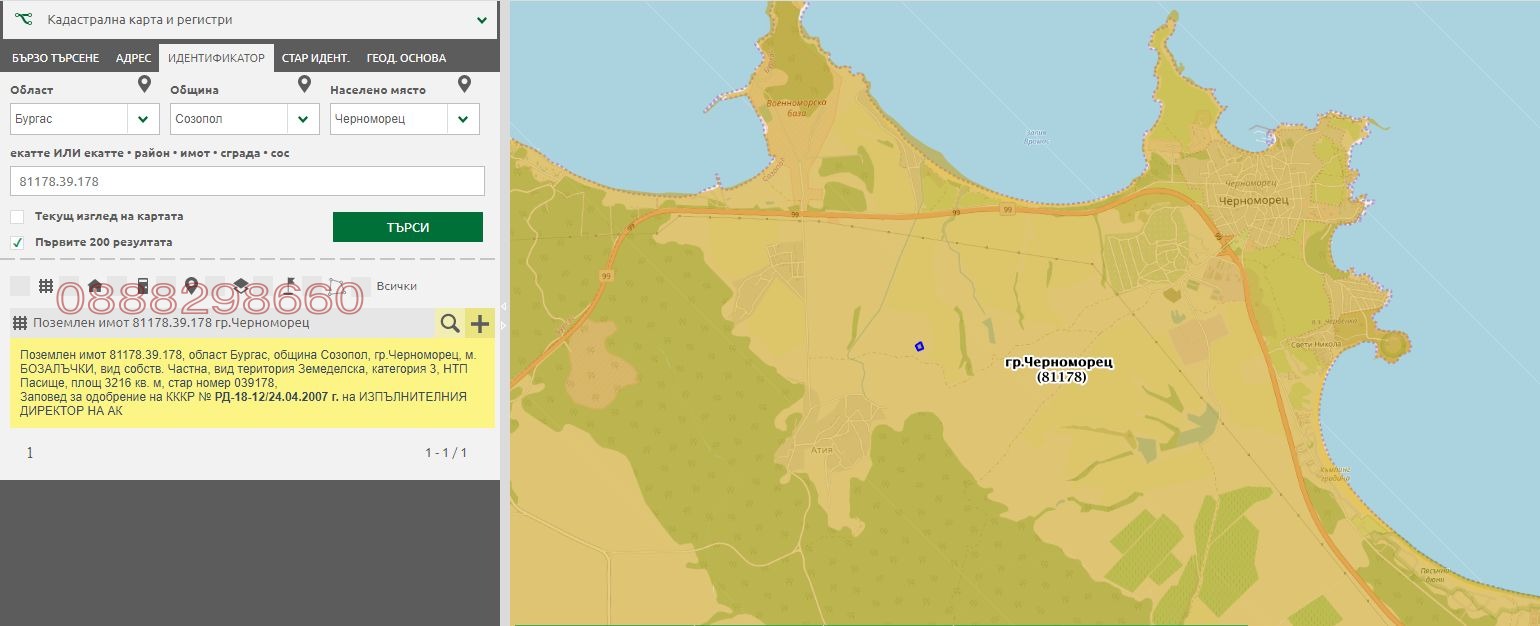Switch to the БЪРЗО ТЪРСЕНЕ tab
1540x626 pixels.
(55, 58)
